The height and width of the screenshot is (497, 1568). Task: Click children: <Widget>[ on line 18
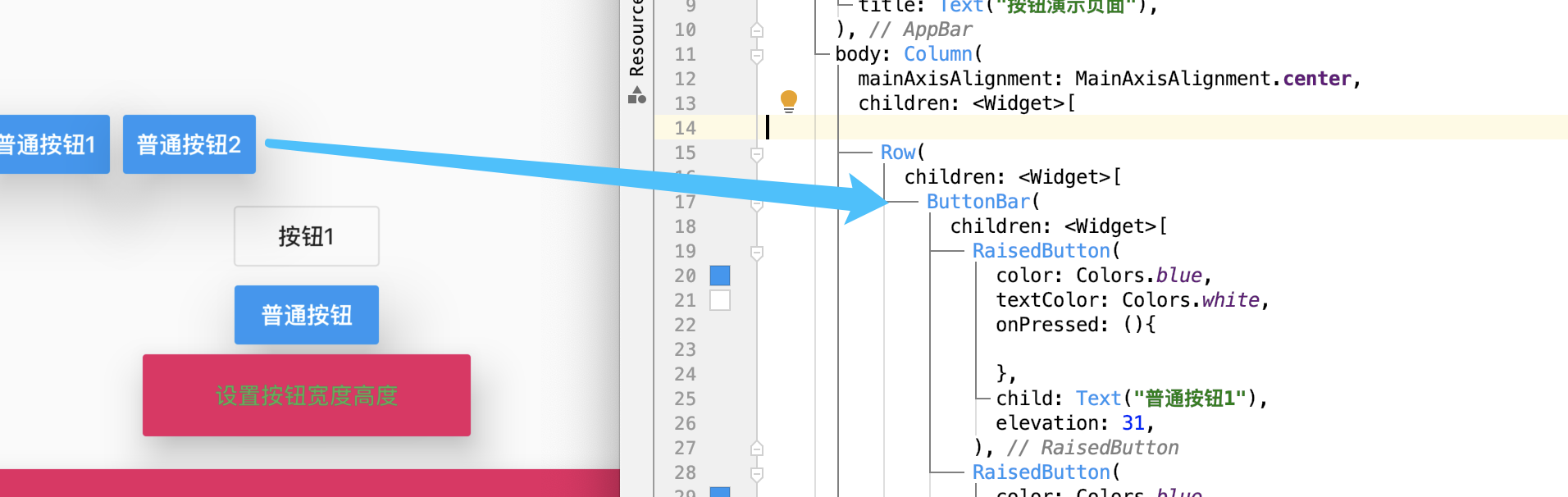[1059, 226]
